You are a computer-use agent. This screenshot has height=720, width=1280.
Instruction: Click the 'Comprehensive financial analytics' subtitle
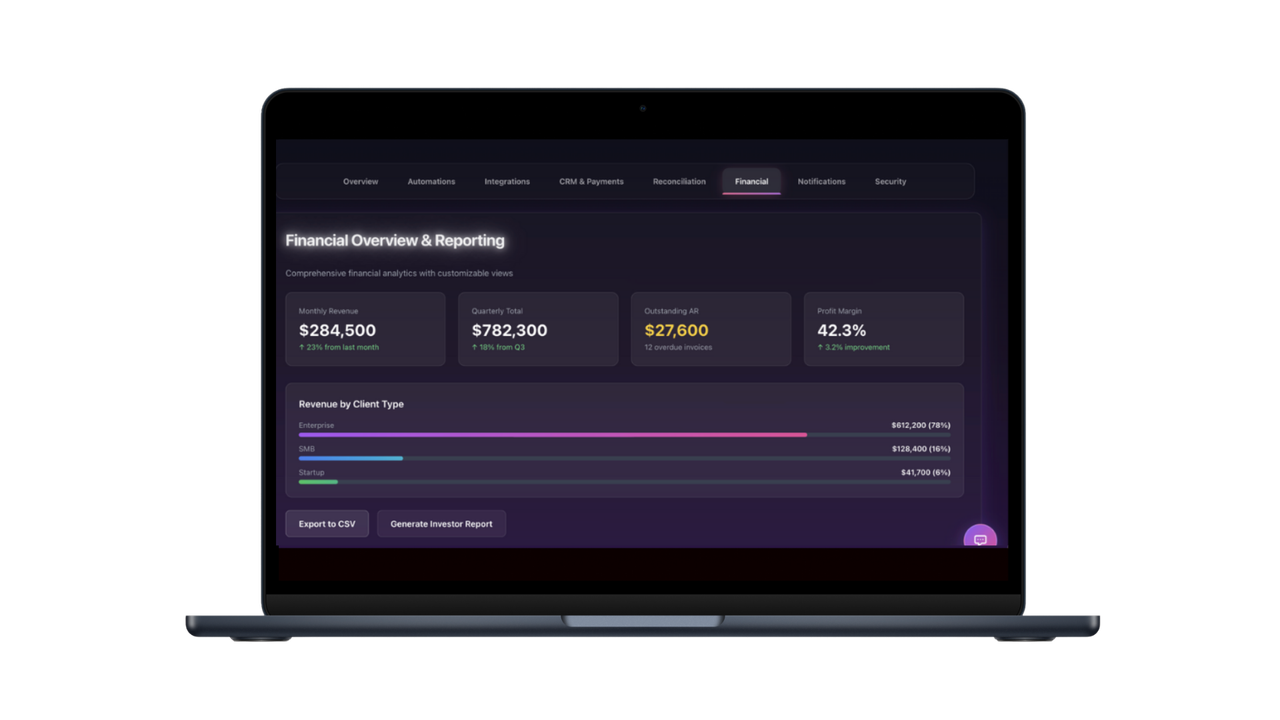(x=399, y=273)
